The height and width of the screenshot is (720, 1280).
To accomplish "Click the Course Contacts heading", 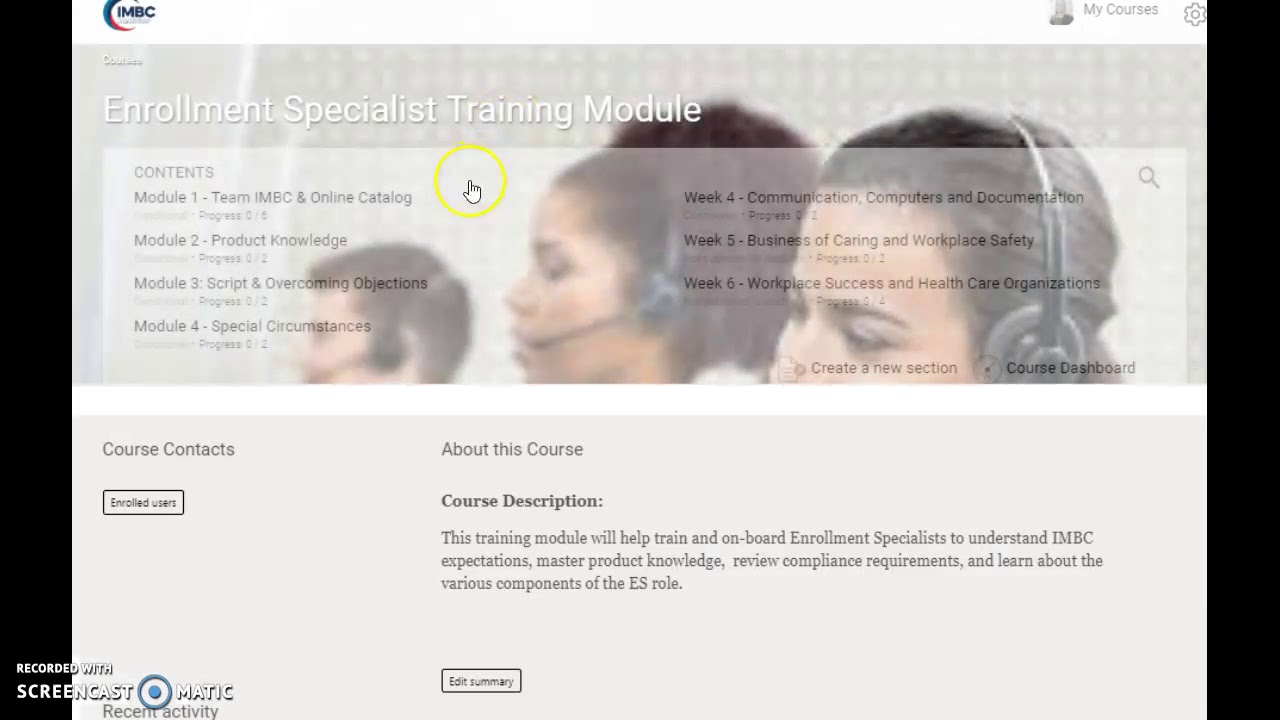I will [x=168, y=450].
